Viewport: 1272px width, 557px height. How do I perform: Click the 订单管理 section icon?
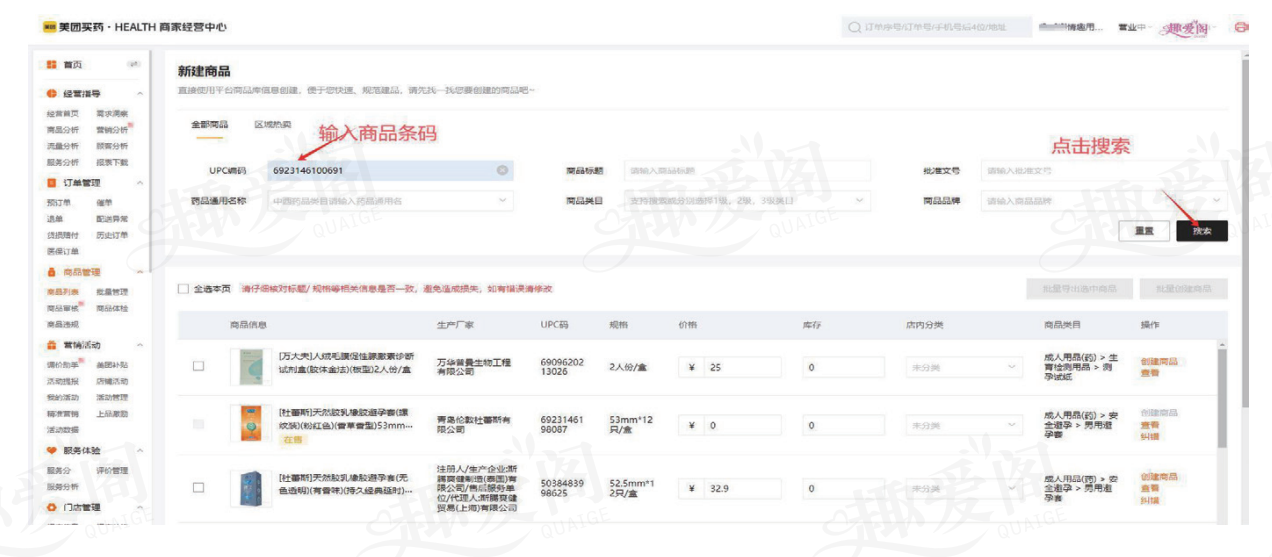(x=52, y=183)
